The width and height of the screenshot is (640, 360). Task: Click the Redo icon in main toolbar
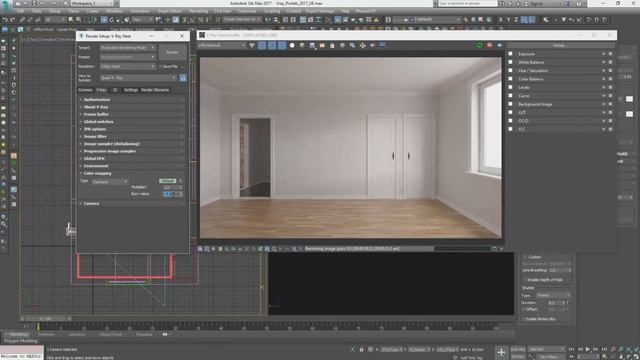click(13, 20)
